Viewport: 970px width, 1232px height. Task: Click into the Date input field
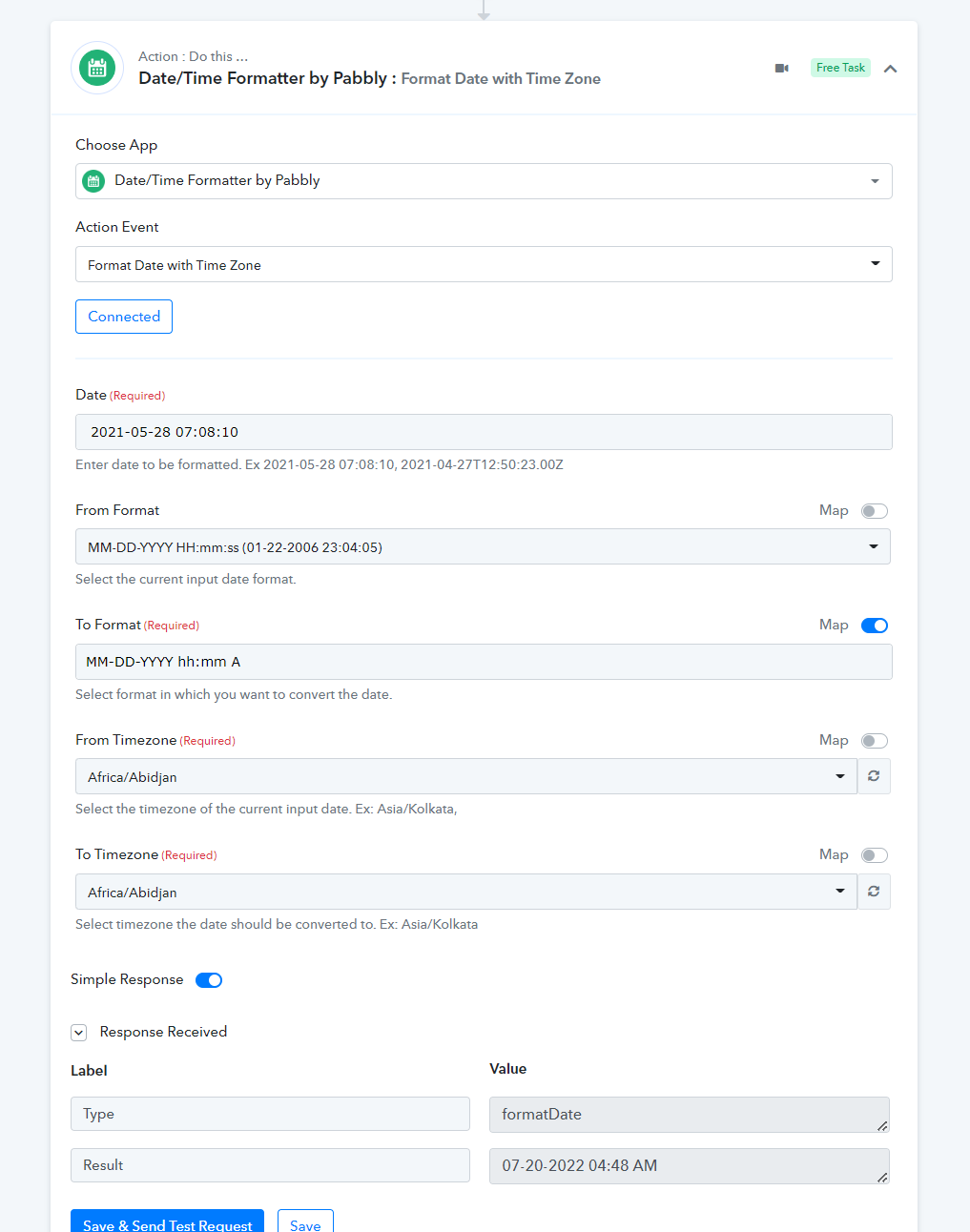click(x=484, y=432)
